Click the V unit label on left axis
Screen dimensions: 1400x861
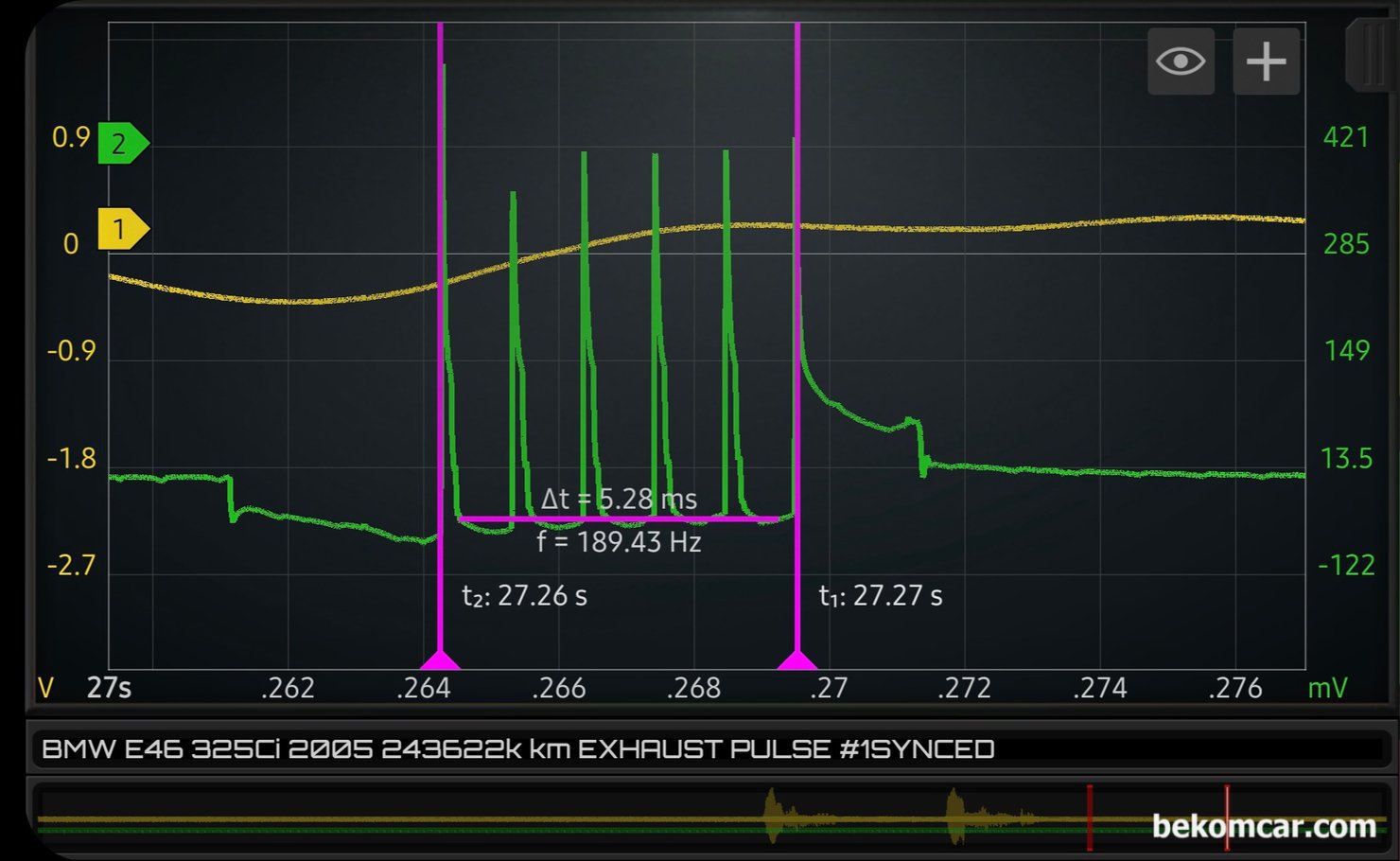coord(44,688)
